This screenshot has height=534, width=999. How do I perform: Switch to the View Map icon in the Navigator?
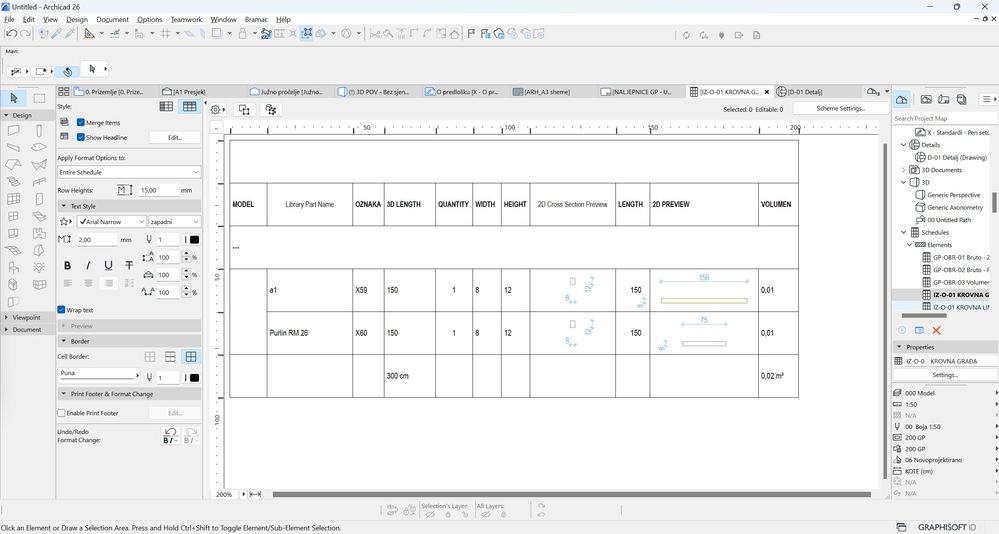(926, 99)
